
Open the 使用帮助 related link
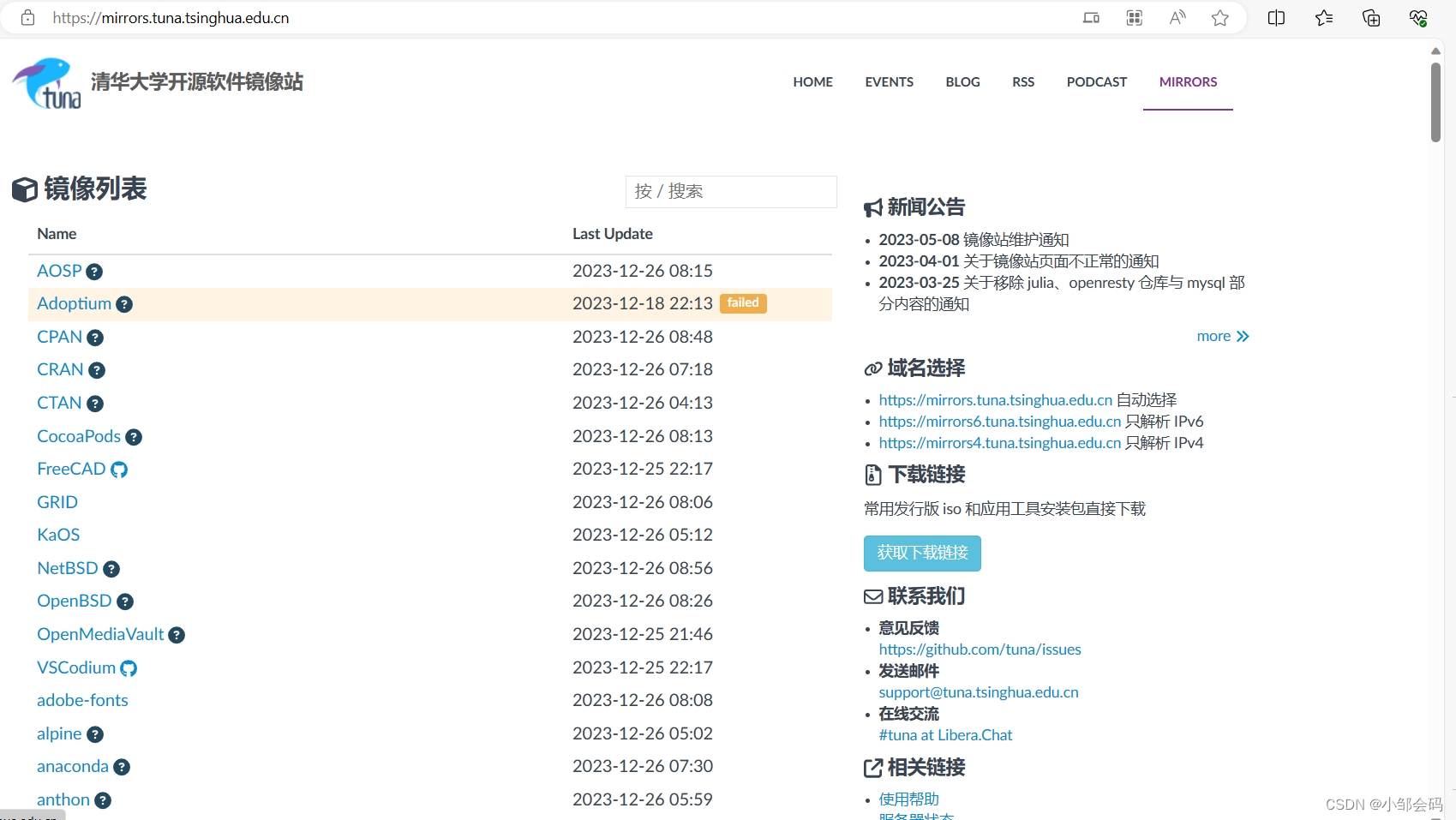pyautogui.click(x=908, y=799)
